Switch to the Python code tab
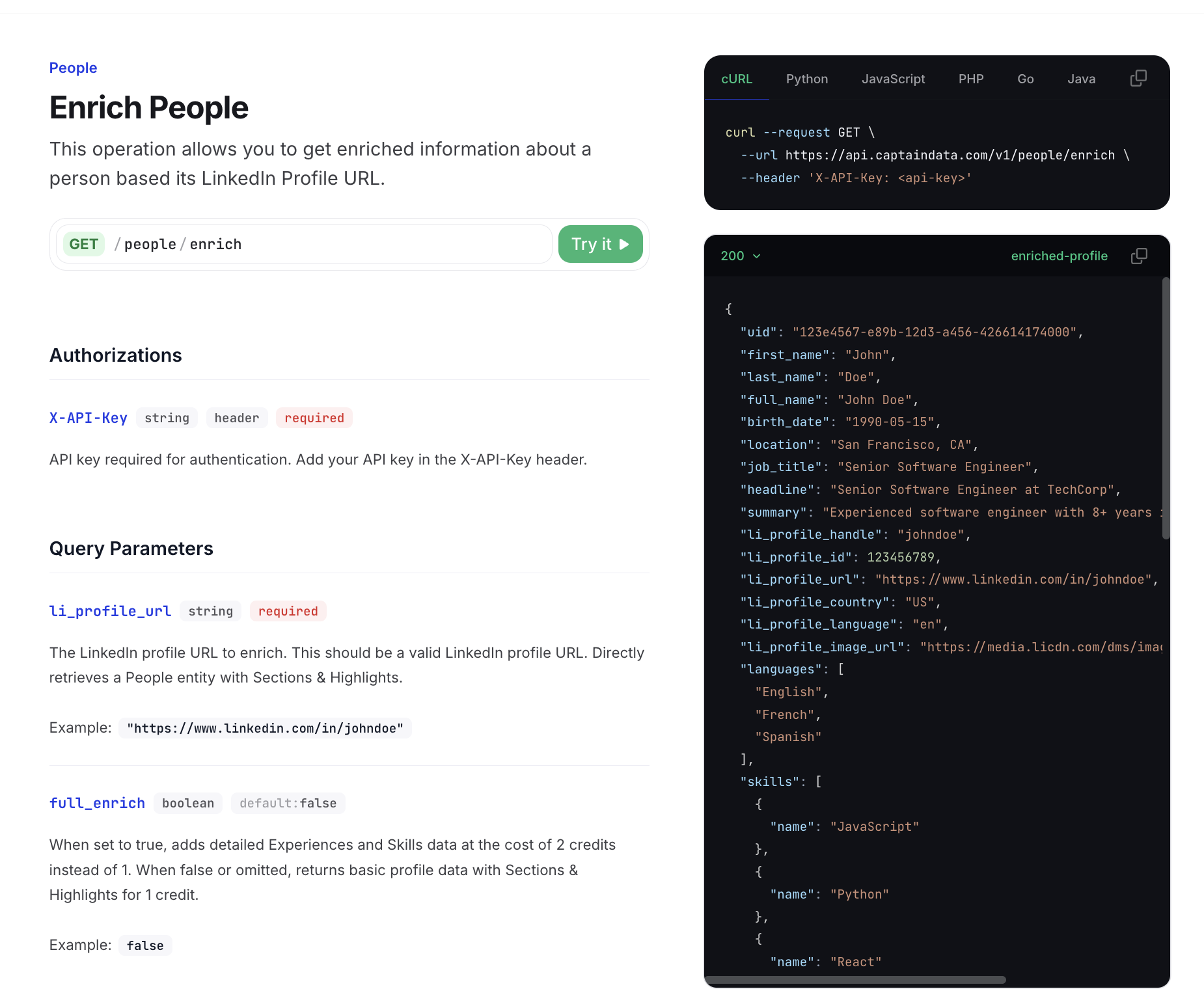 pos(806,79)
